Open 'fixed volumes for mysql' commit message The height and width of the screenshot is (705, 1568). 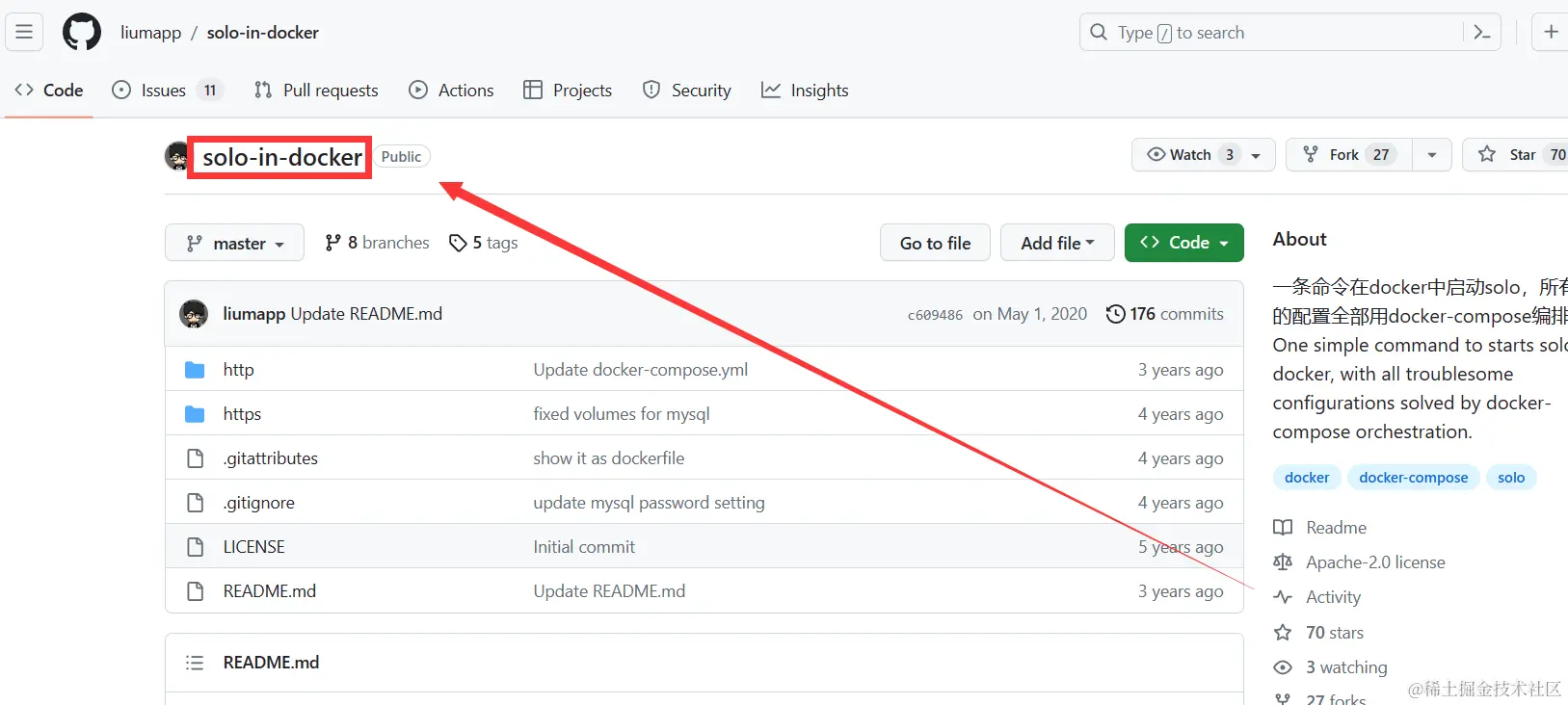point(622,414)
